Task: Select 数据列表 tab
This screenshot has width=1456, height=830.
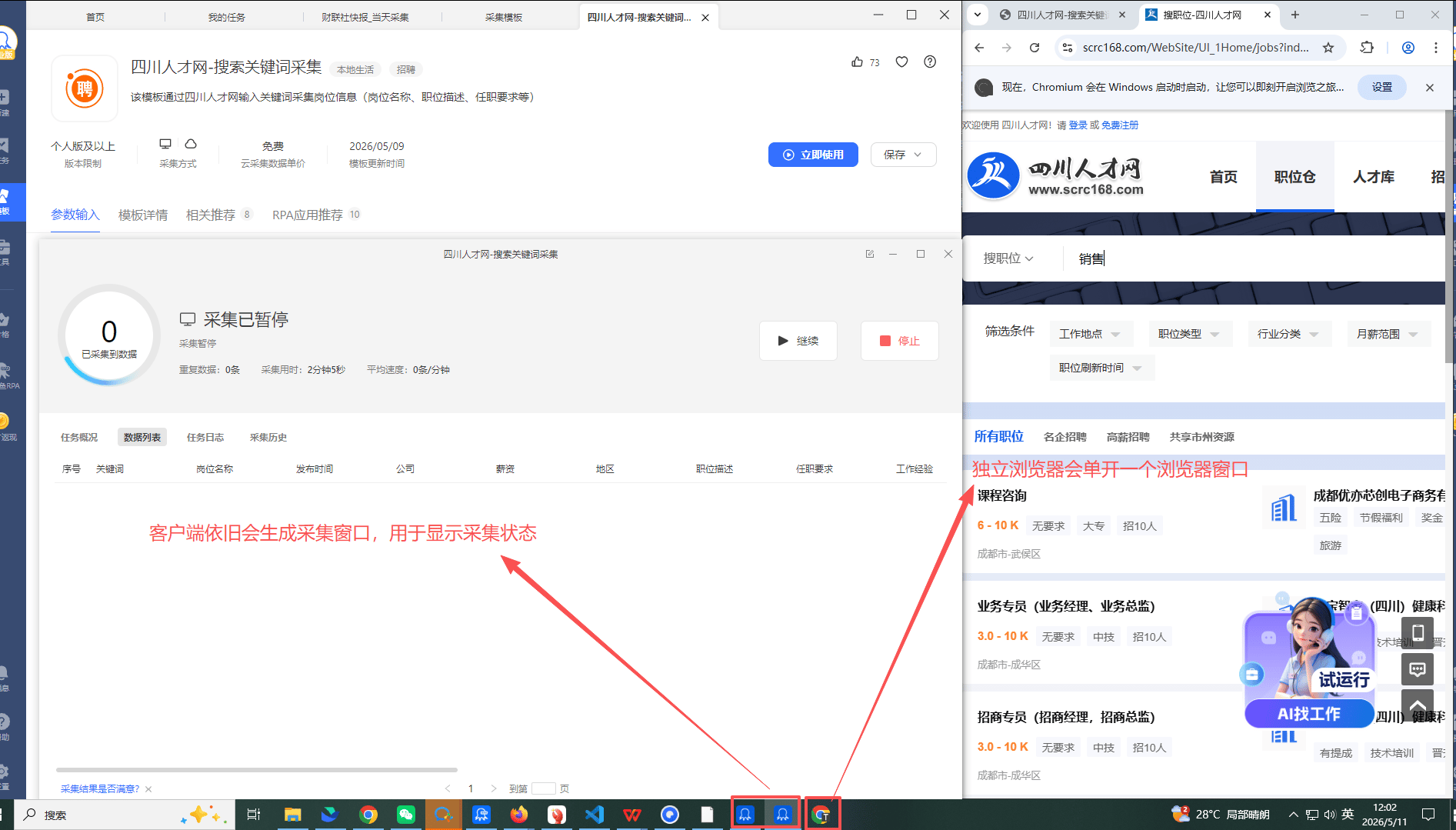Action: [142, 438]
